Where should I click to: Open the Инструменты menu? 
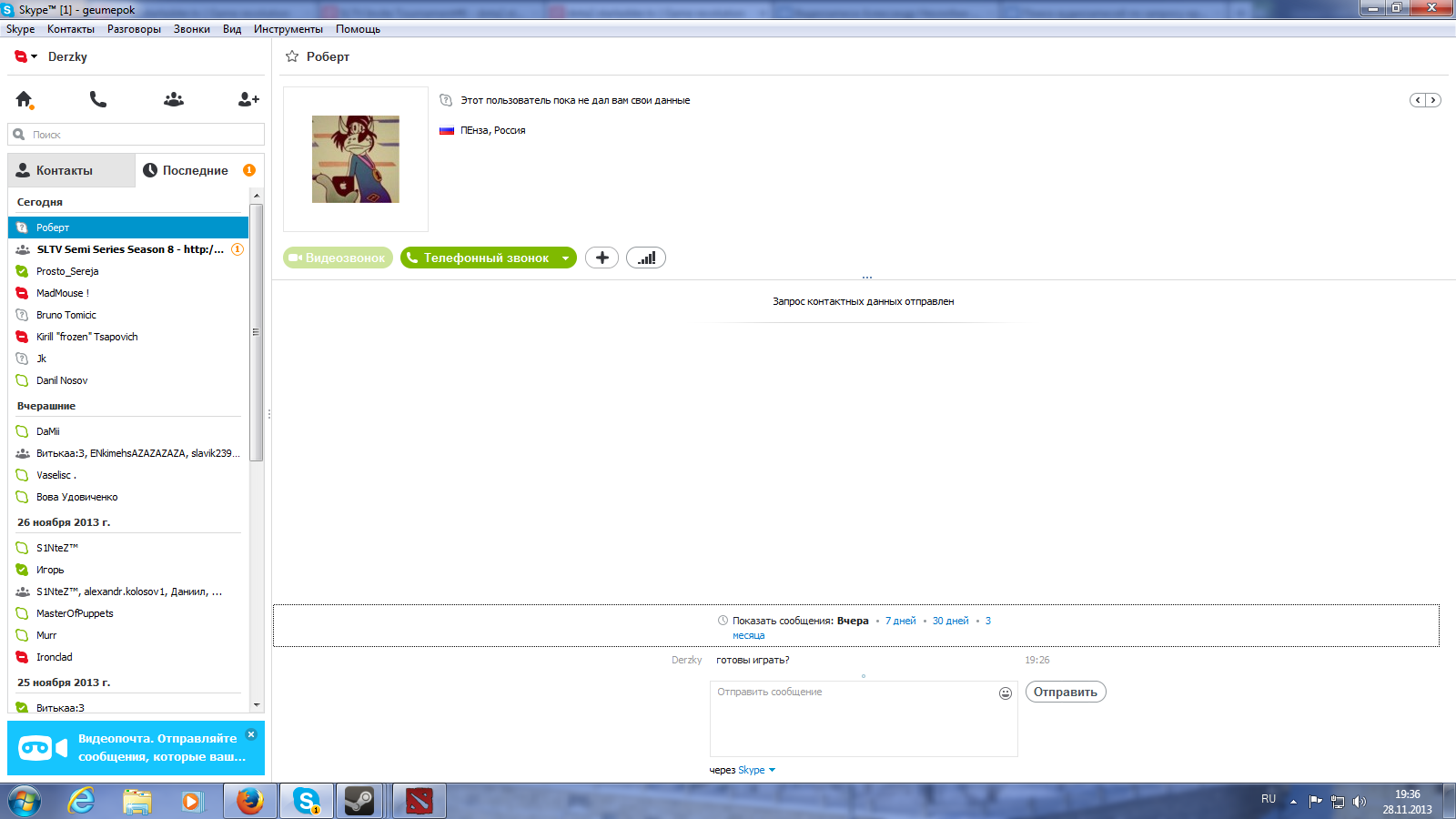coord(288,29)
